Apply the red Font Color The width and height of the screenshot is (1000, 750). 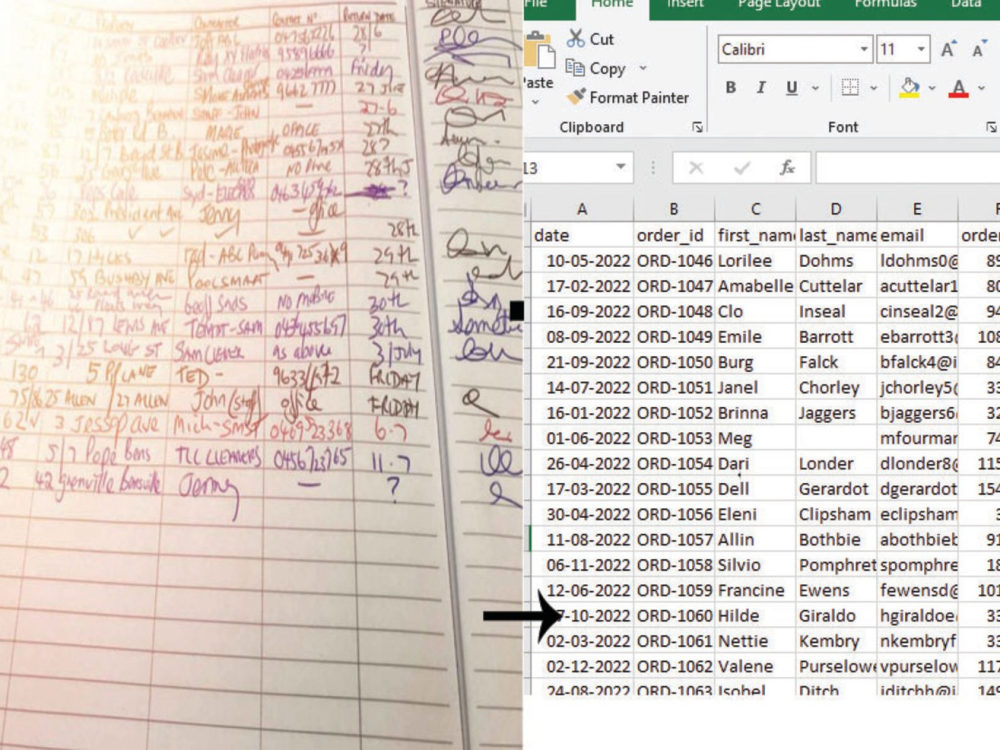[x=959, y=87]
